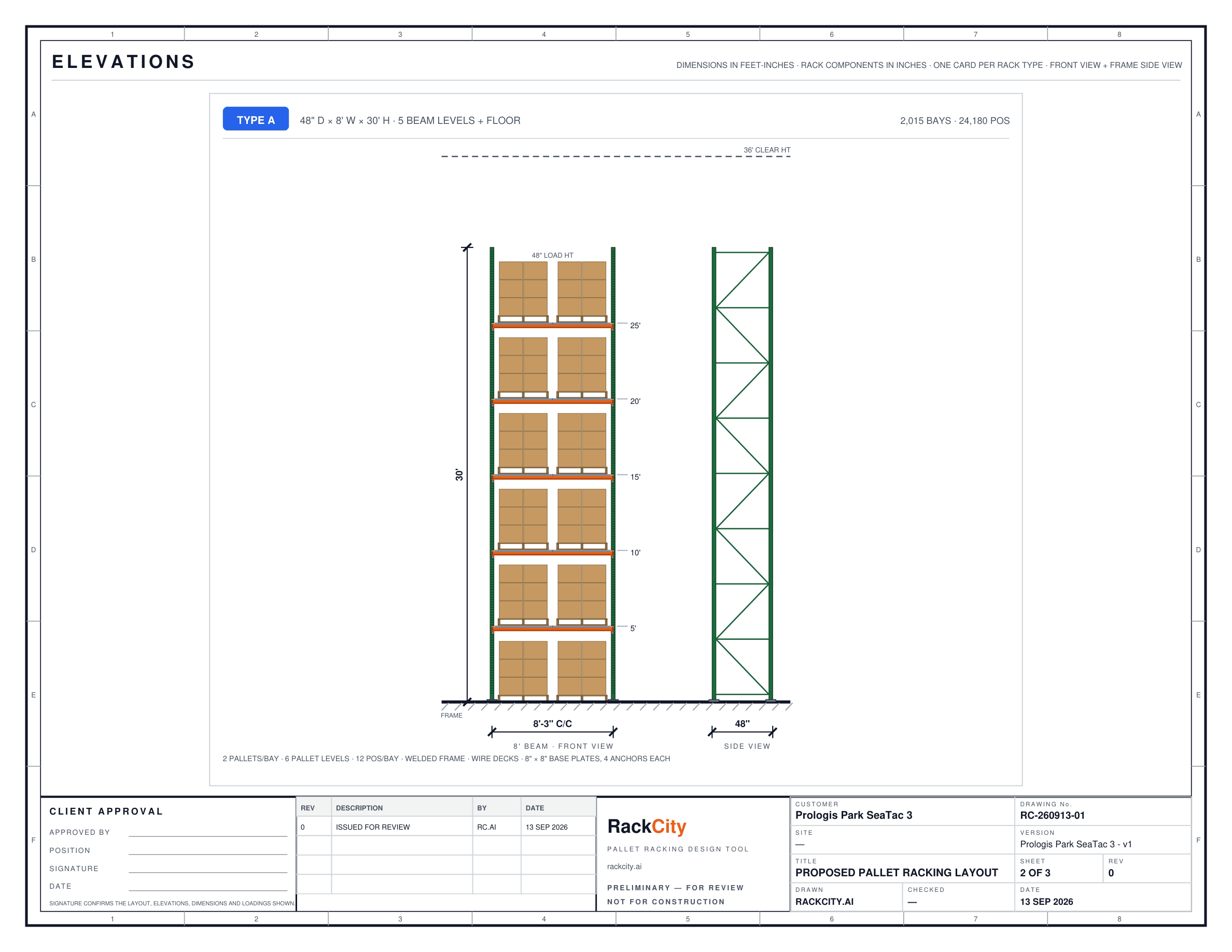Click the 8'-3" C/C dimension
This screenshot has width=1232, height=952.
click(x=552, y=723)
